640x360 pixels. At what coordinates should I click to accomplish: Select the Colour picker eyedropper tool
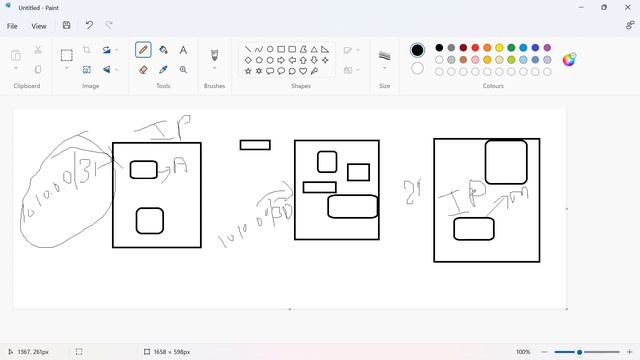pos(163,70)
